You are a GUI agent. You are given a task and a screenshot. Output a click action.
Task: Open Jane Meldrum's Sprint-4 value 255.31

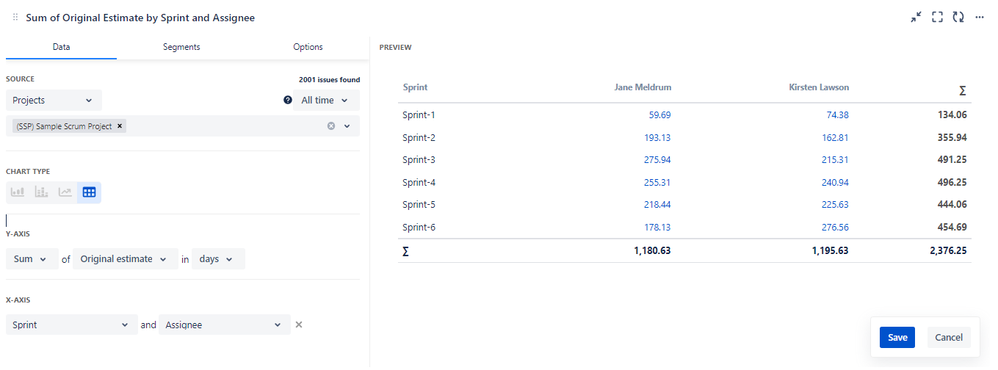click(x=657, y=182)
